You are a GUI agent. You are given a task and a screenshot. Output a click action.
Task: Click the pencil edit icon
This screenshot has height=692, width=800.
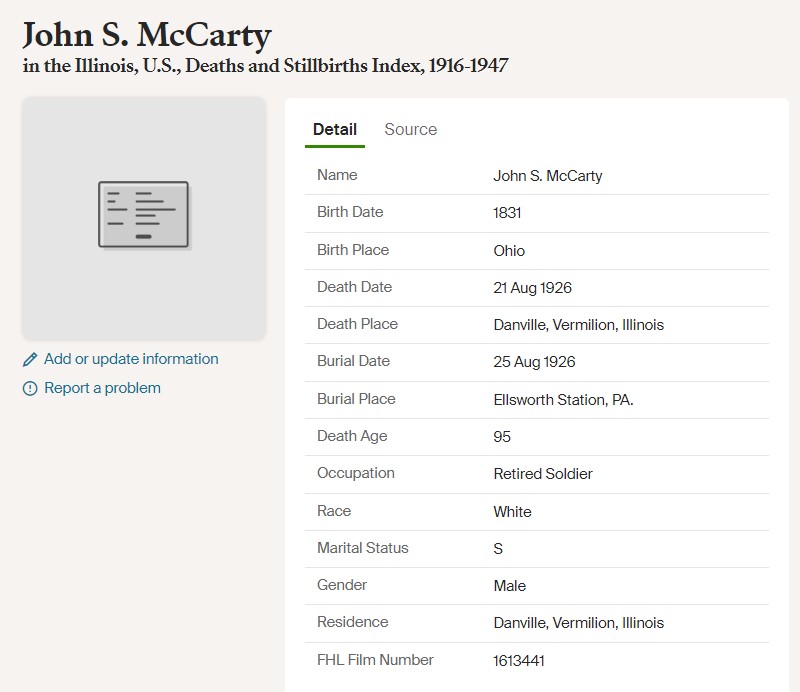click(x=30, y=360)
